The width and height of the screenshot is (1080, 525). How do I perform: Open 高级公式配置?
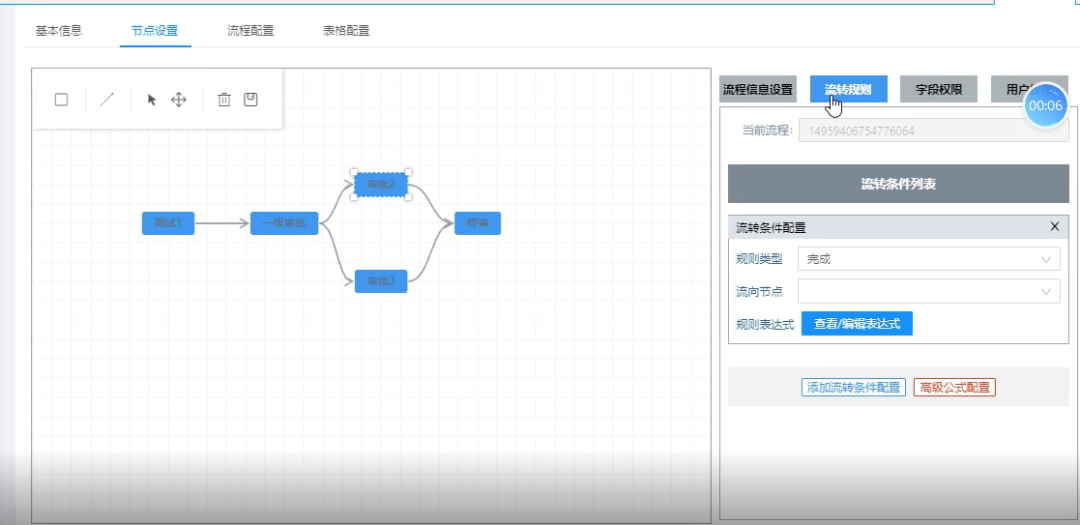pos(954,388)
